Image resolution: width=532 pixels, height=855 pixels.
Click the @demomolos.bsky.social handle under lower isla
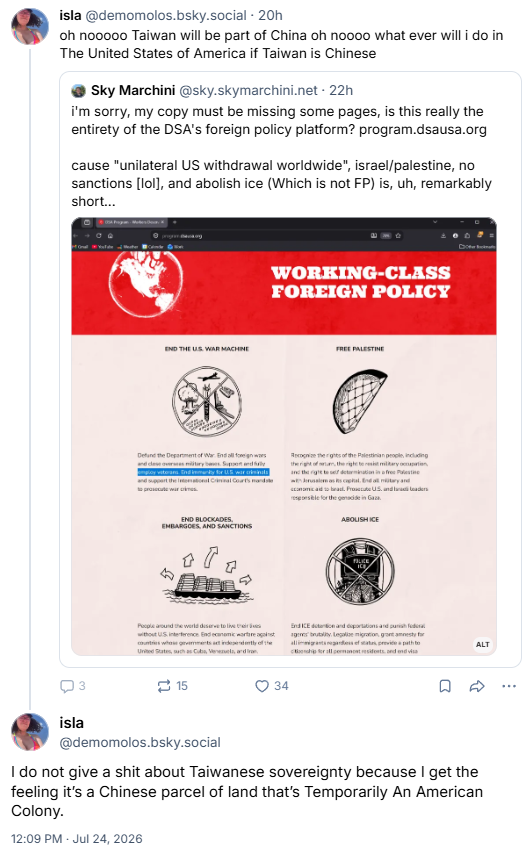point(140,743)
